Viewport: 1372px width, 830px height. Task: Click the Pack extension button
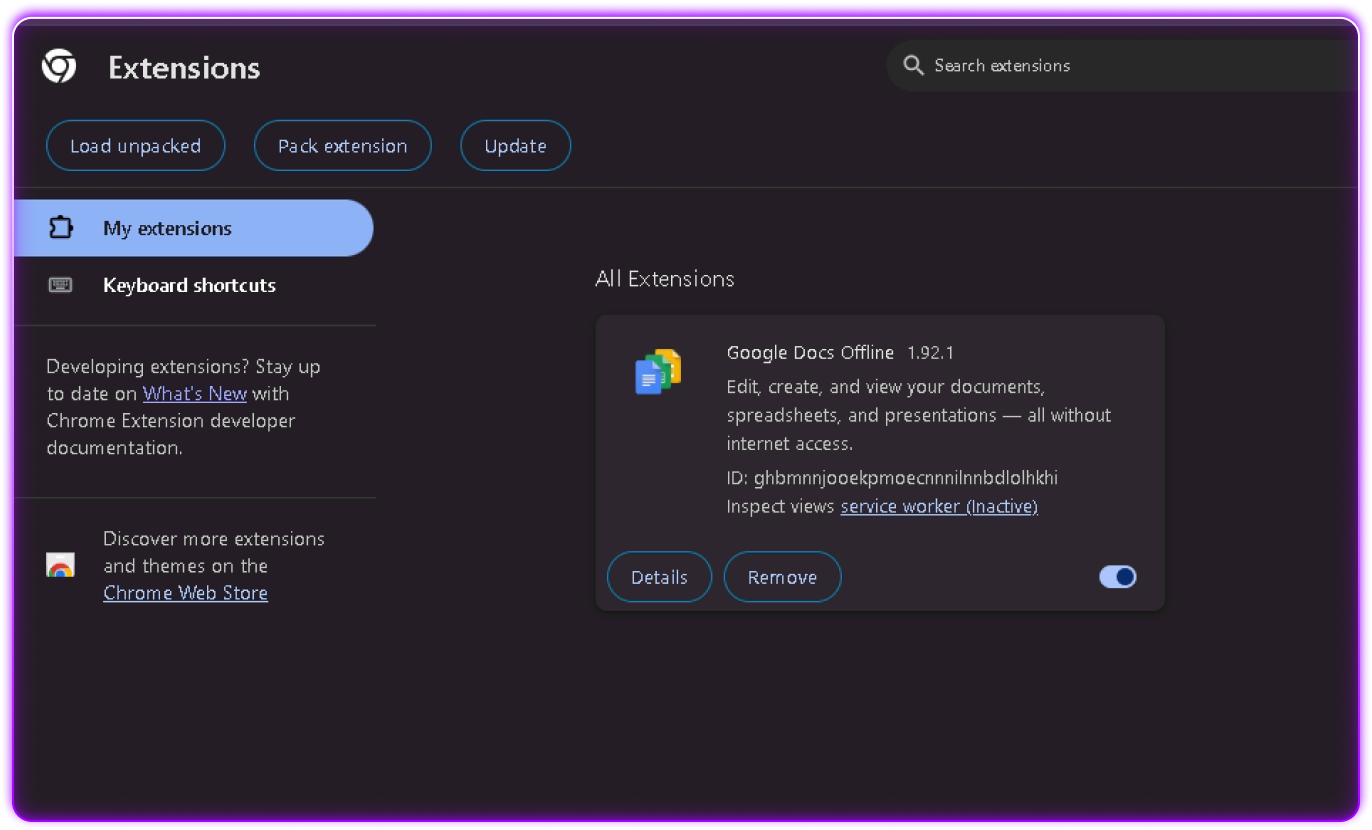[x=343, y=146]
